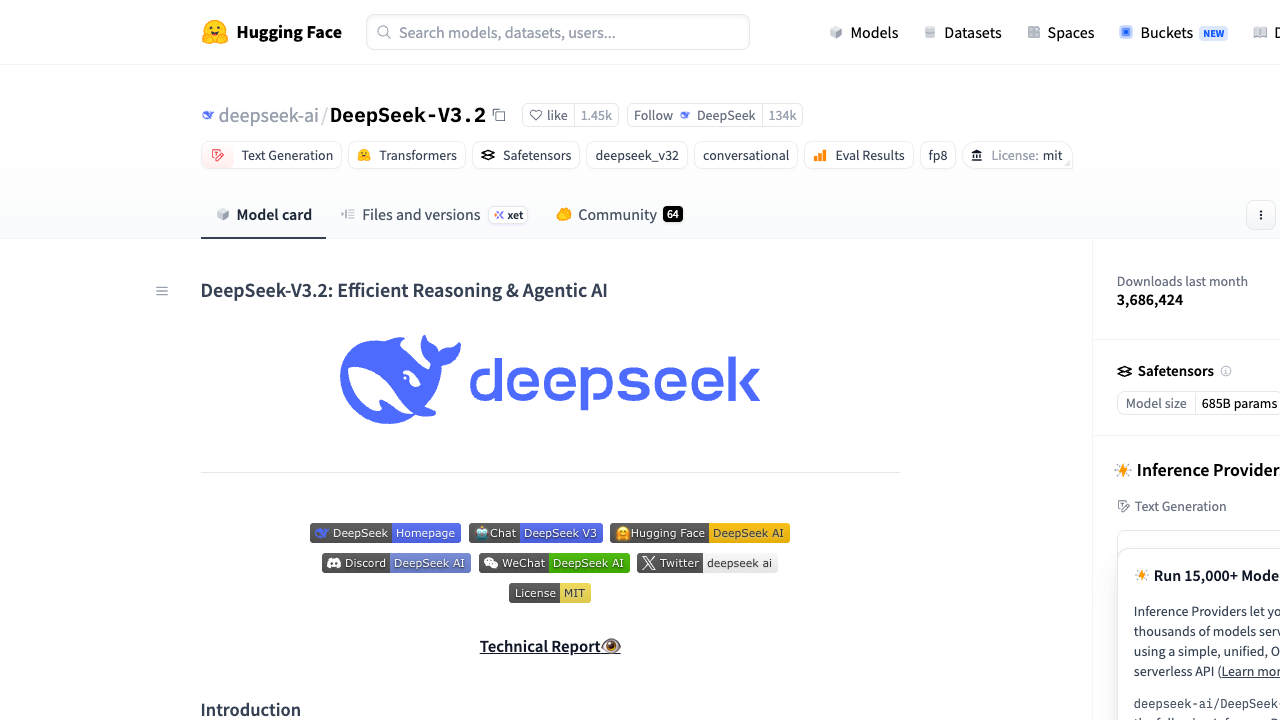The width and height of the screenshot is (1280, 720).
Task: Open the deepseek-ai organization link
Action: tap(268, 115)
